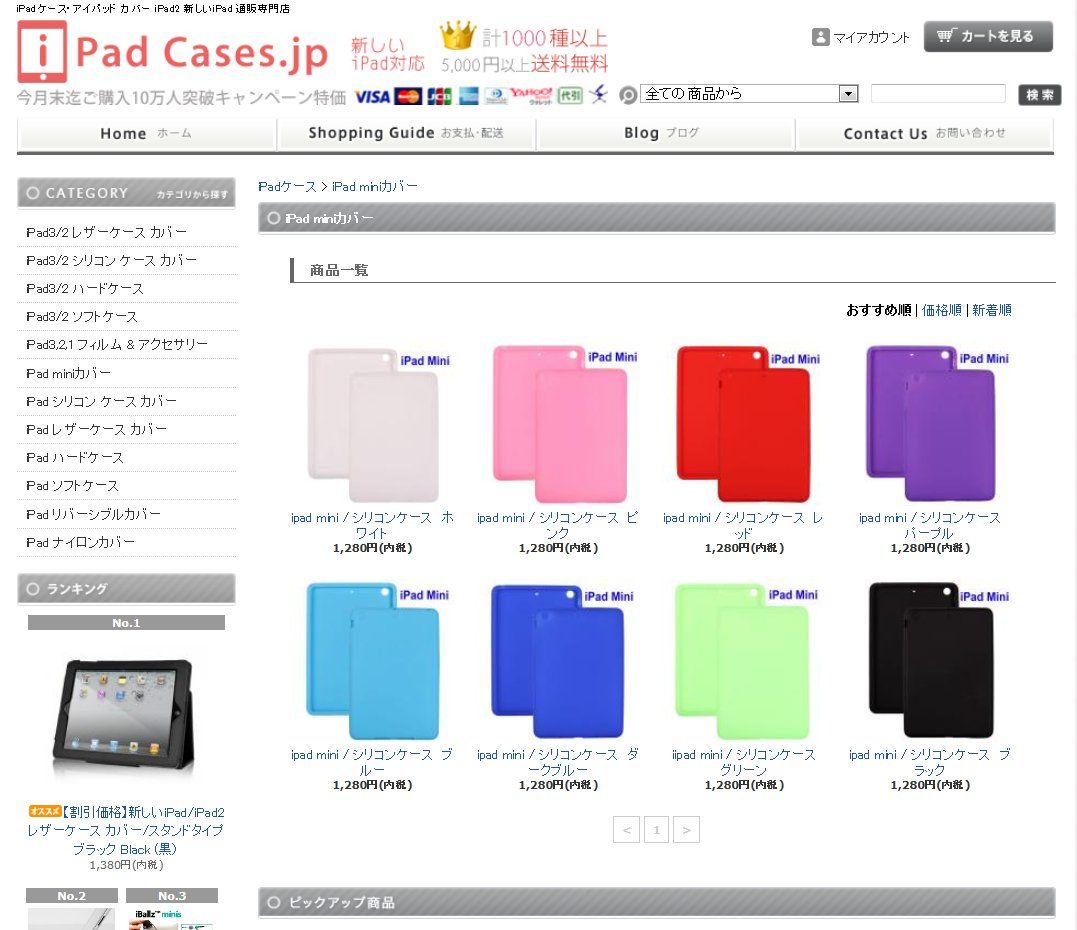Viewport: 1077px width, 930px height.
Task: Select iPad シリコン ケース カバー category
Action: coord(101,401)
